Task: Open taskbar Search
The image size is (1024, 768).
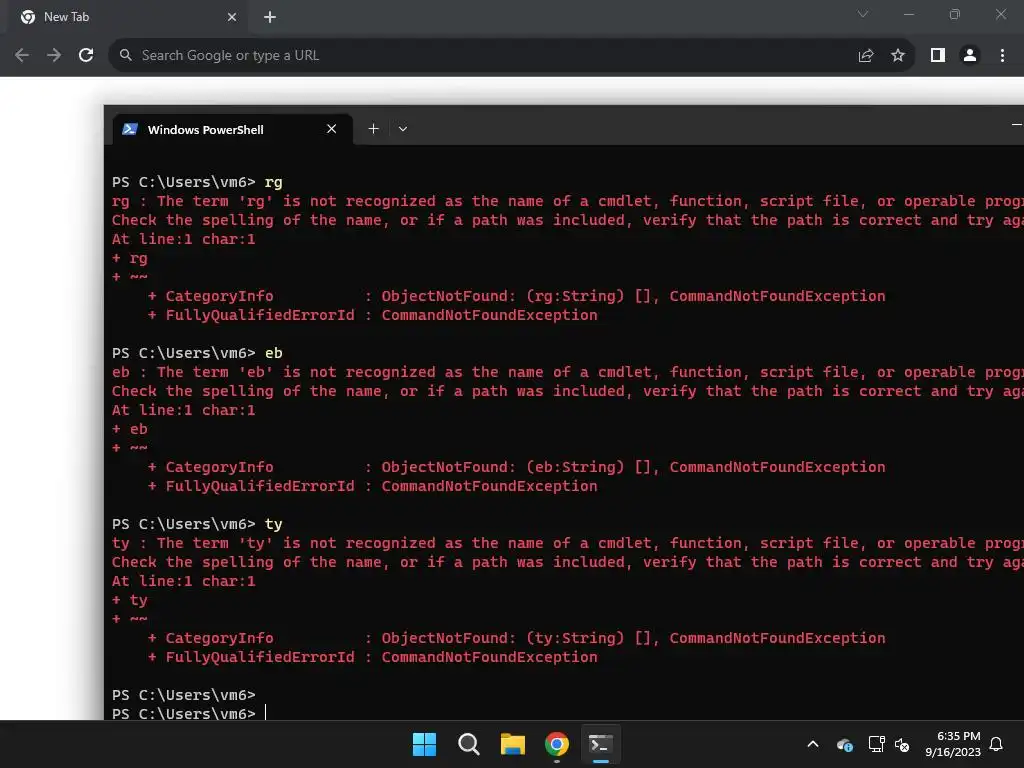Action: (x=468, y=744)
